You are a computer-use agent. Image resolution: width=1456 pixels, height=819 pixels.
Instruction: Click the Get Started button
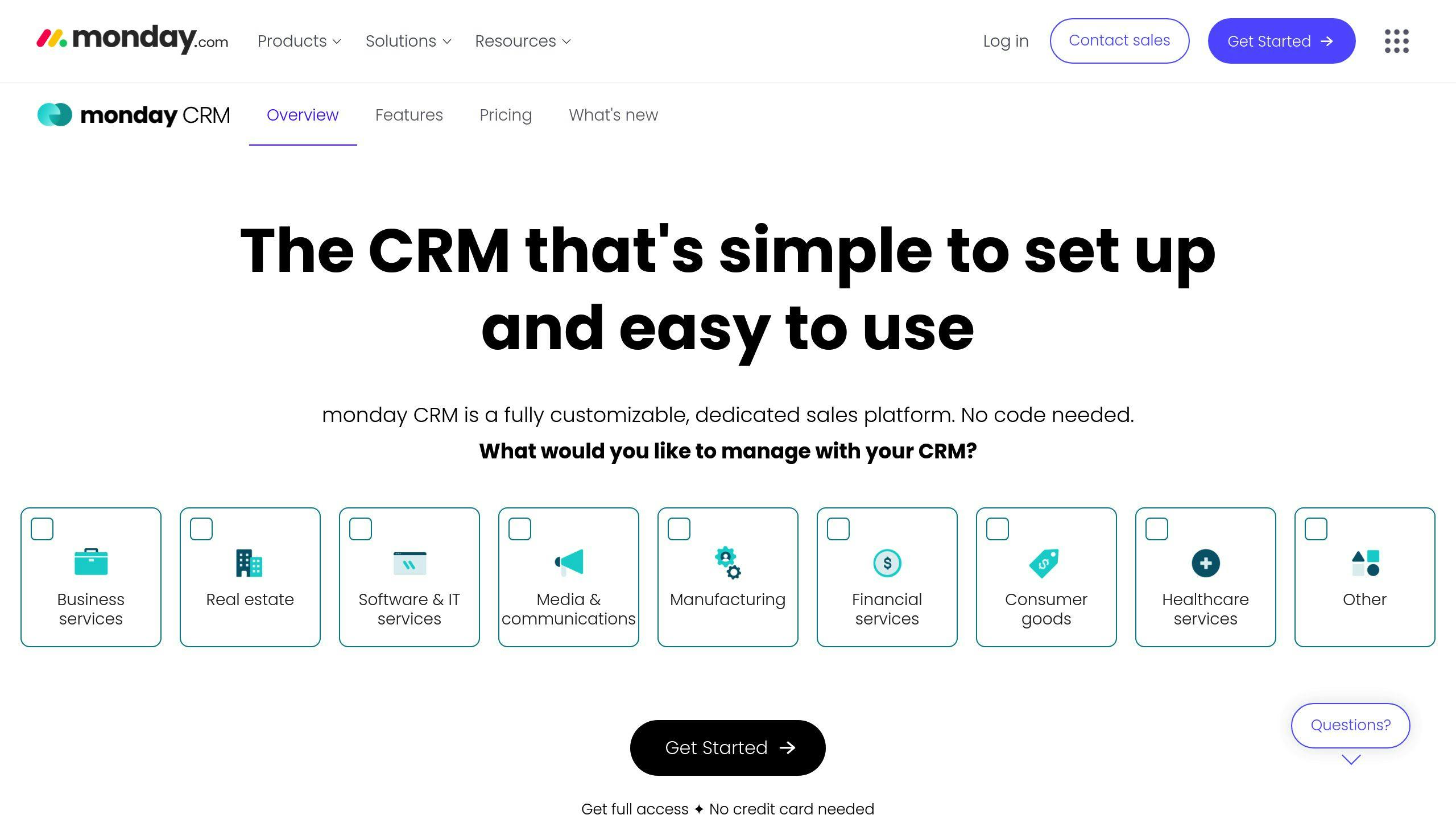click(728, 747)
